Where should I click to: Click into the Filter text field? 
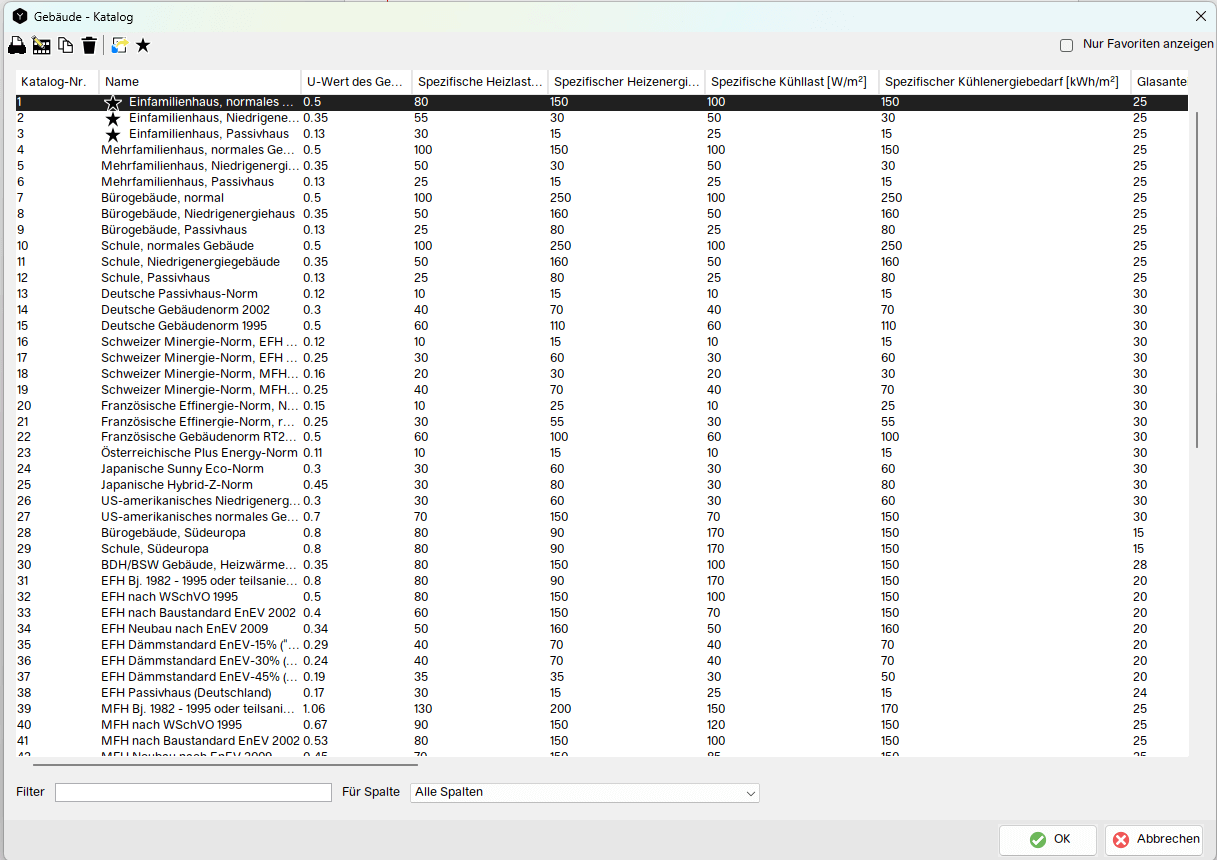click(193, 792)
